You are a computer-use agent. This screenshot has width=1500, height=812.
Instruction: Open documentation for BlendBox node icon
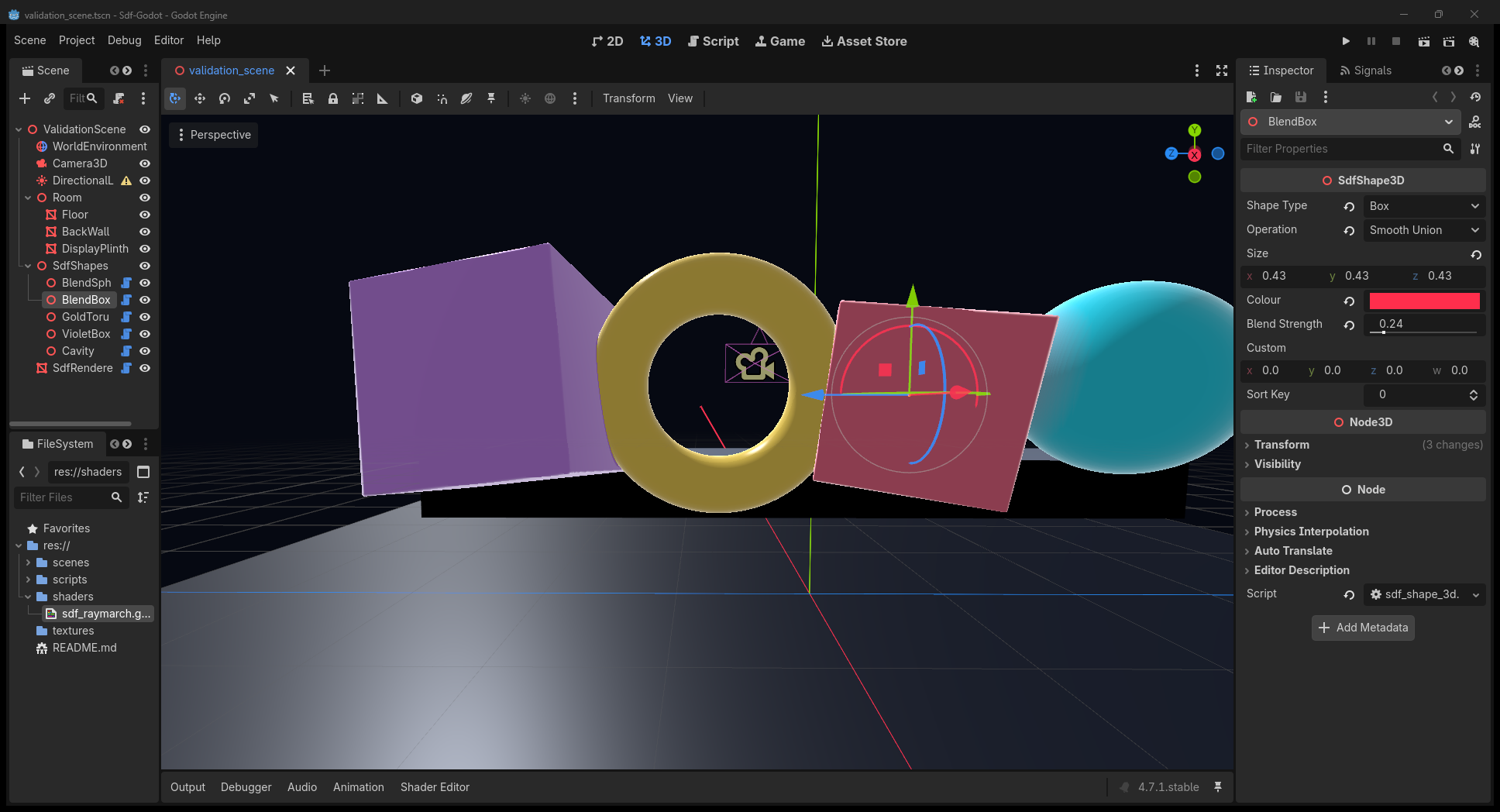(1475, 122)
